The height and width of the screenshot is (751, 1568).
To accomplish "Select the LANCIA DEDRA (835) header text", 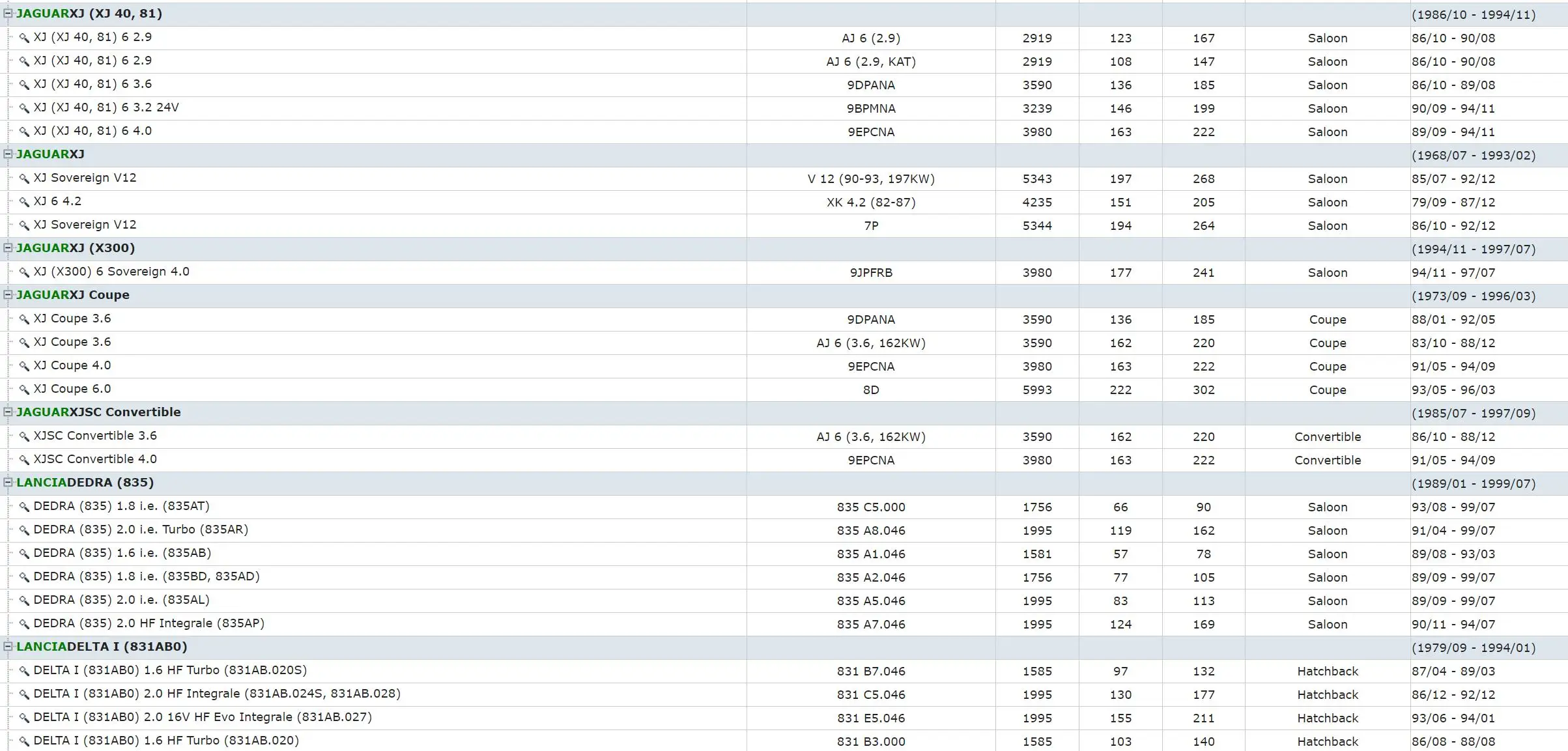I will [85, 483].
